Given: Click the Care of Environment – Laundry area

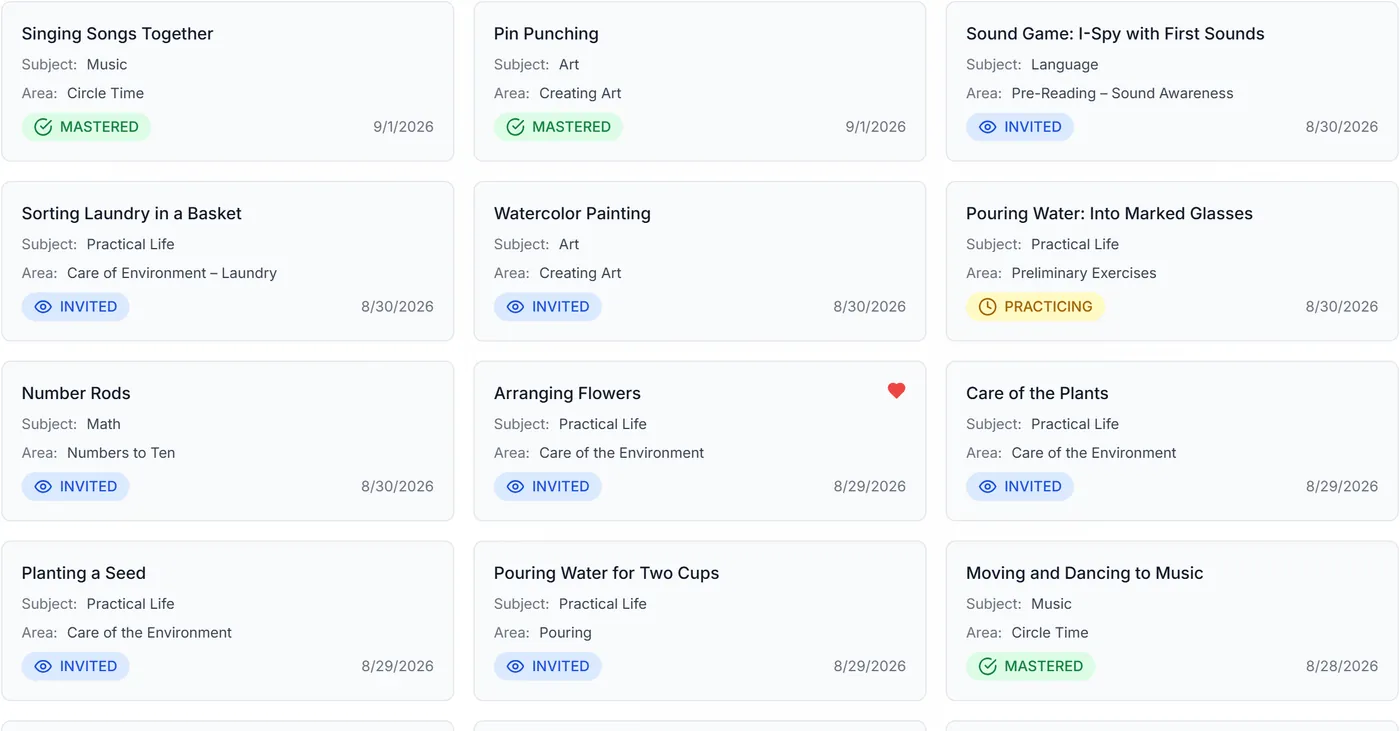Looking at the screenshot, I should (172, 274).
